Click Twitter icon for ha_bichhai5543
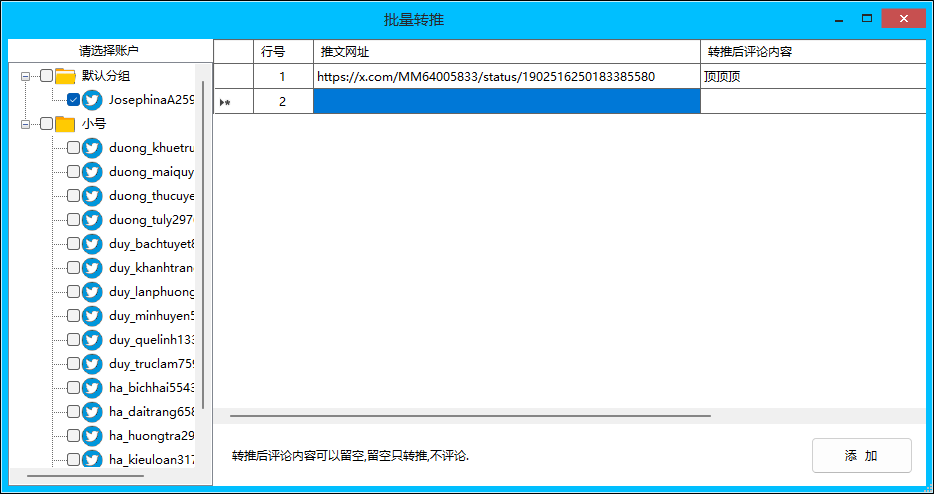Image resolution: width=934 pixels, height=494 pixels. coord(92,388)
